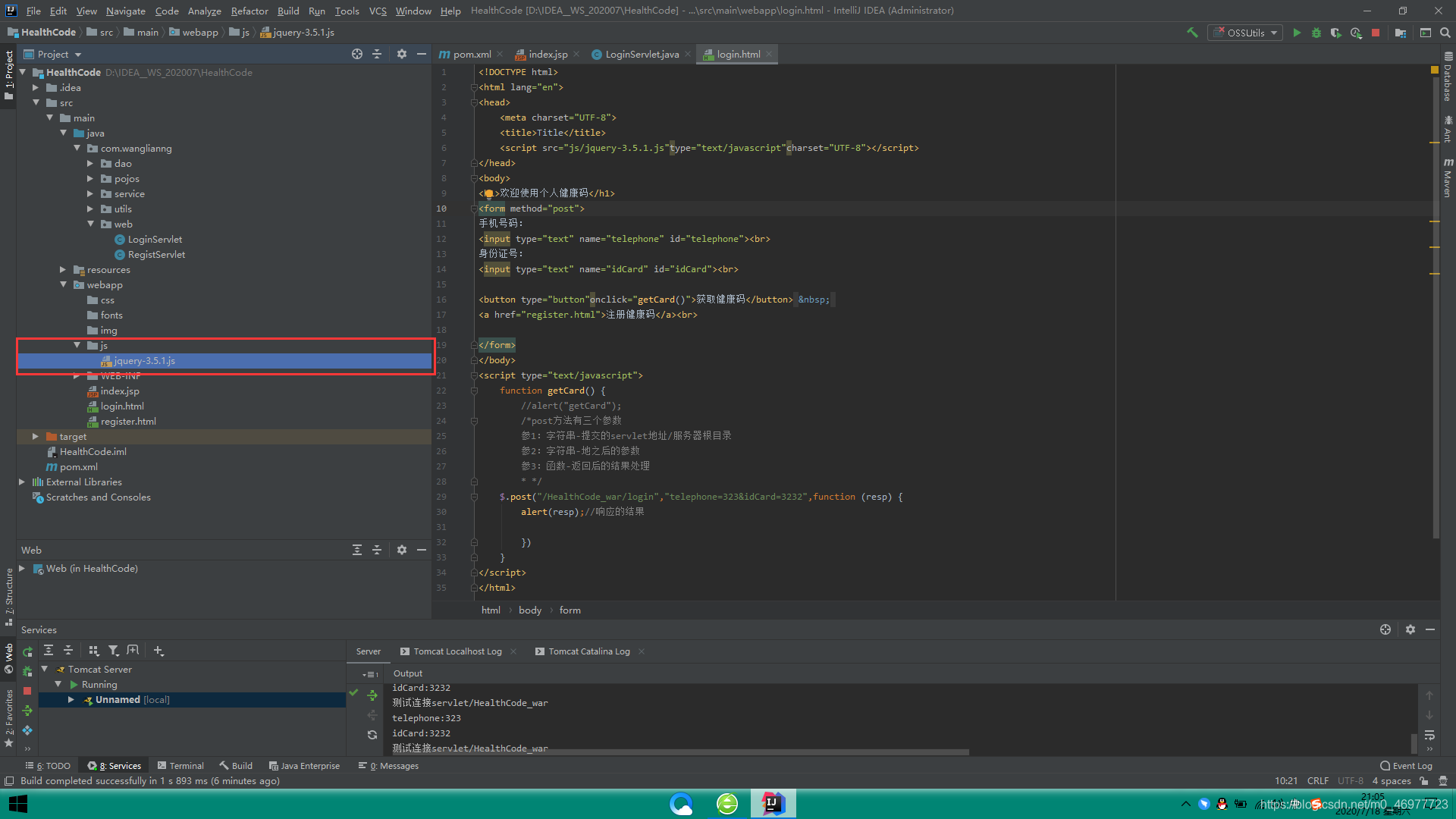
Task: Click the CRLF line separator in status bar
Action: [1318, 781]
